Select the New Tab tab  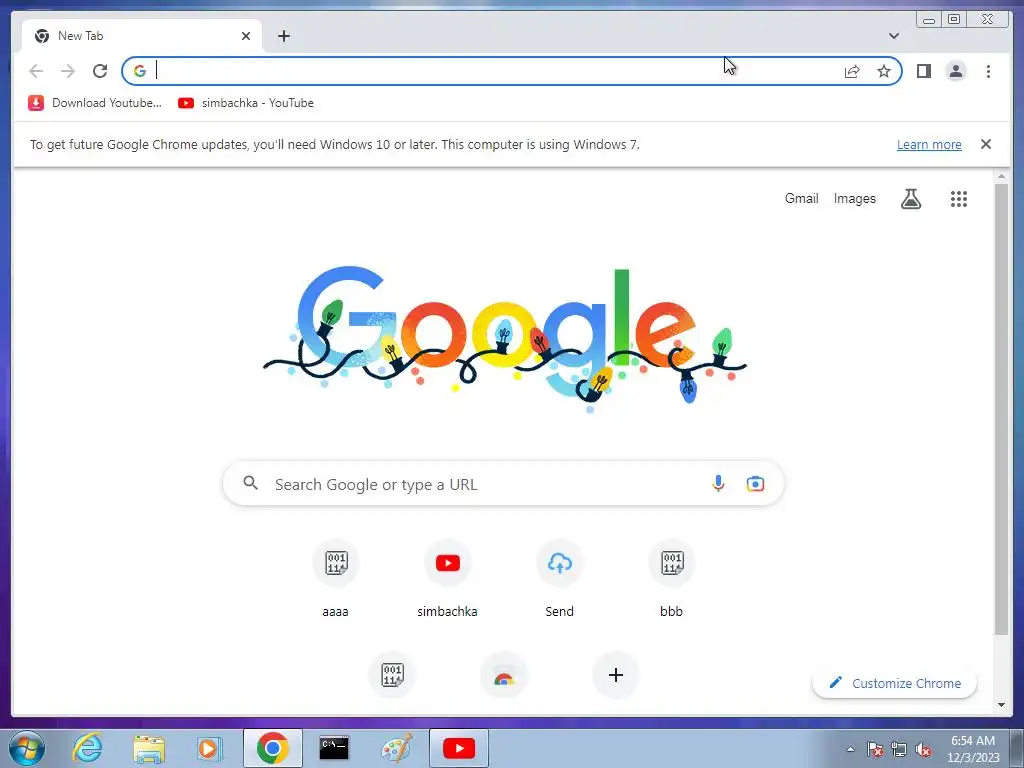[x=142, y=36]
